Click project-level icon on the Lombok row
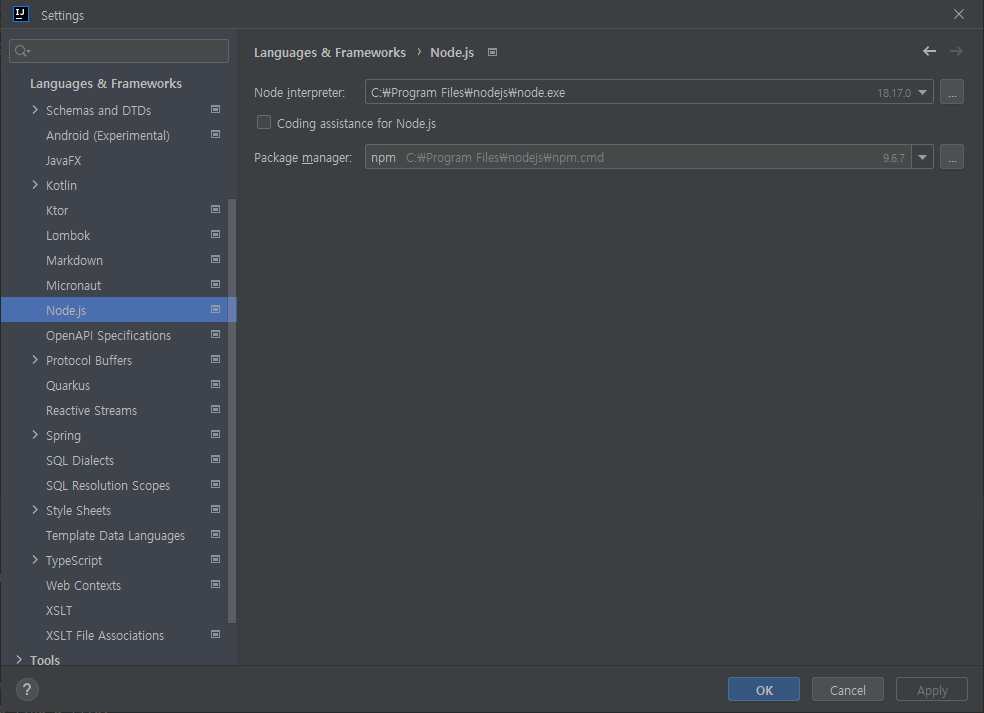The height and width of the screenshot is (713, 984). coord(215,234)
